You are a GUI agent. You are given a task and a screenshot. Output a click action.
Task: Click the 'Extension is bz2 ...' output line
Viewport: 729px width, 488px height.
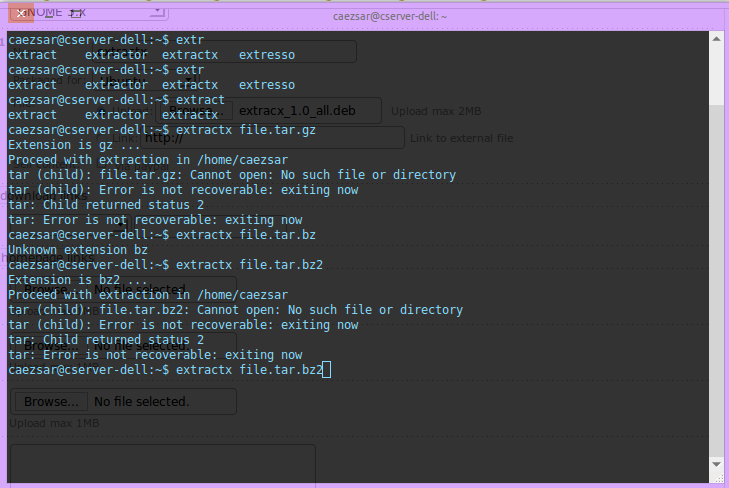tap(78, 280)
